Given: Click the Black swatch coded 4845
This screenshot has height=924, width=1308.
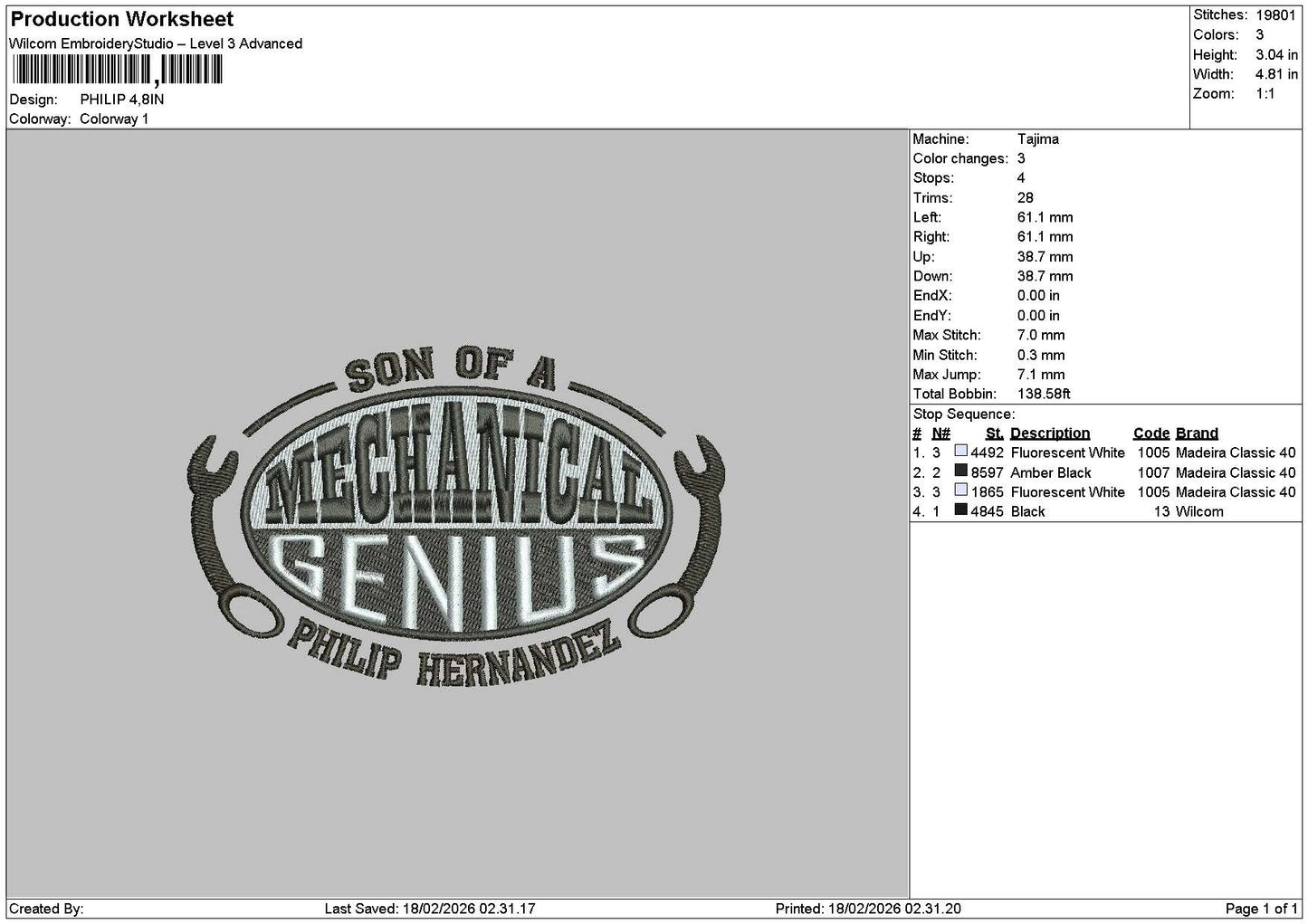Looking at the screenshot, I should [x=961, y=510].
